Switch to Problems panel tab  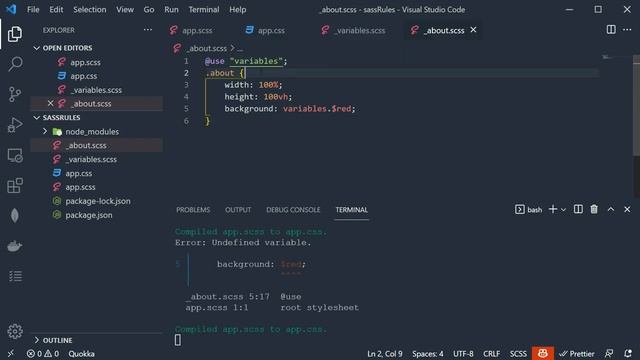(x=193, y=209)
